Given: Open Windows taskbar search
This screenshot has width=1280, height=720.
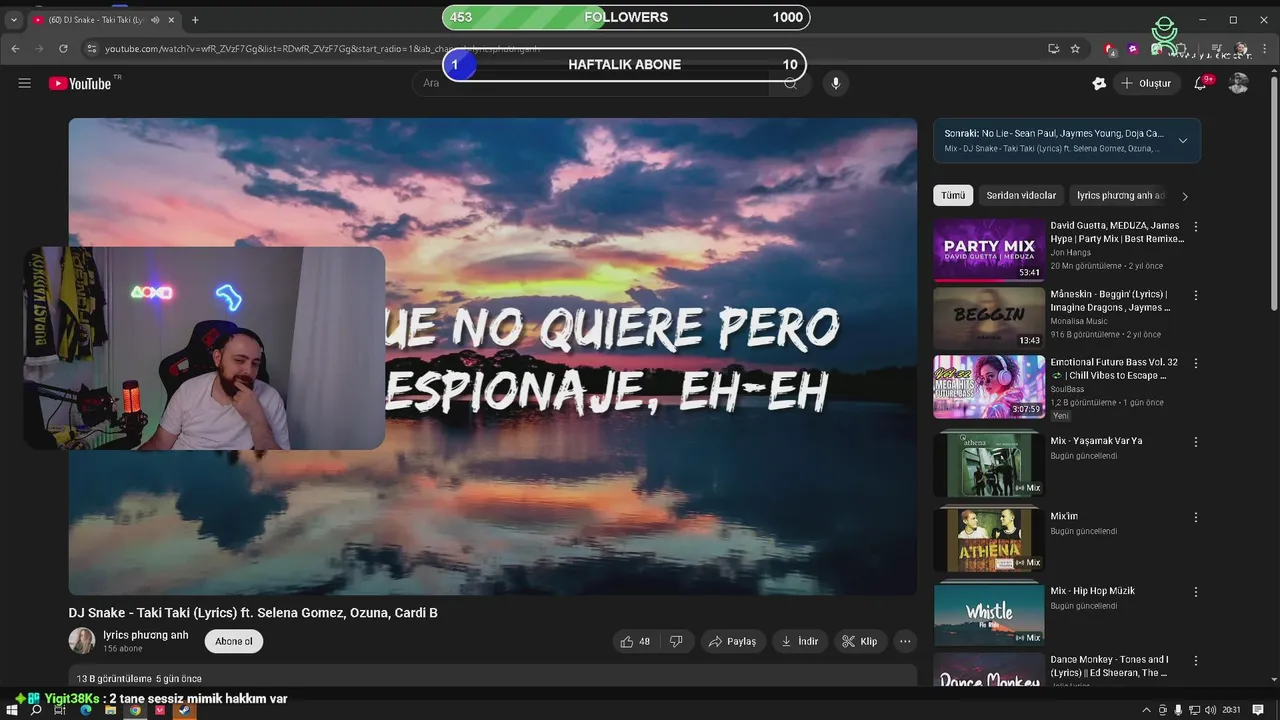Looking at the screenshot, I should [36, 710].
